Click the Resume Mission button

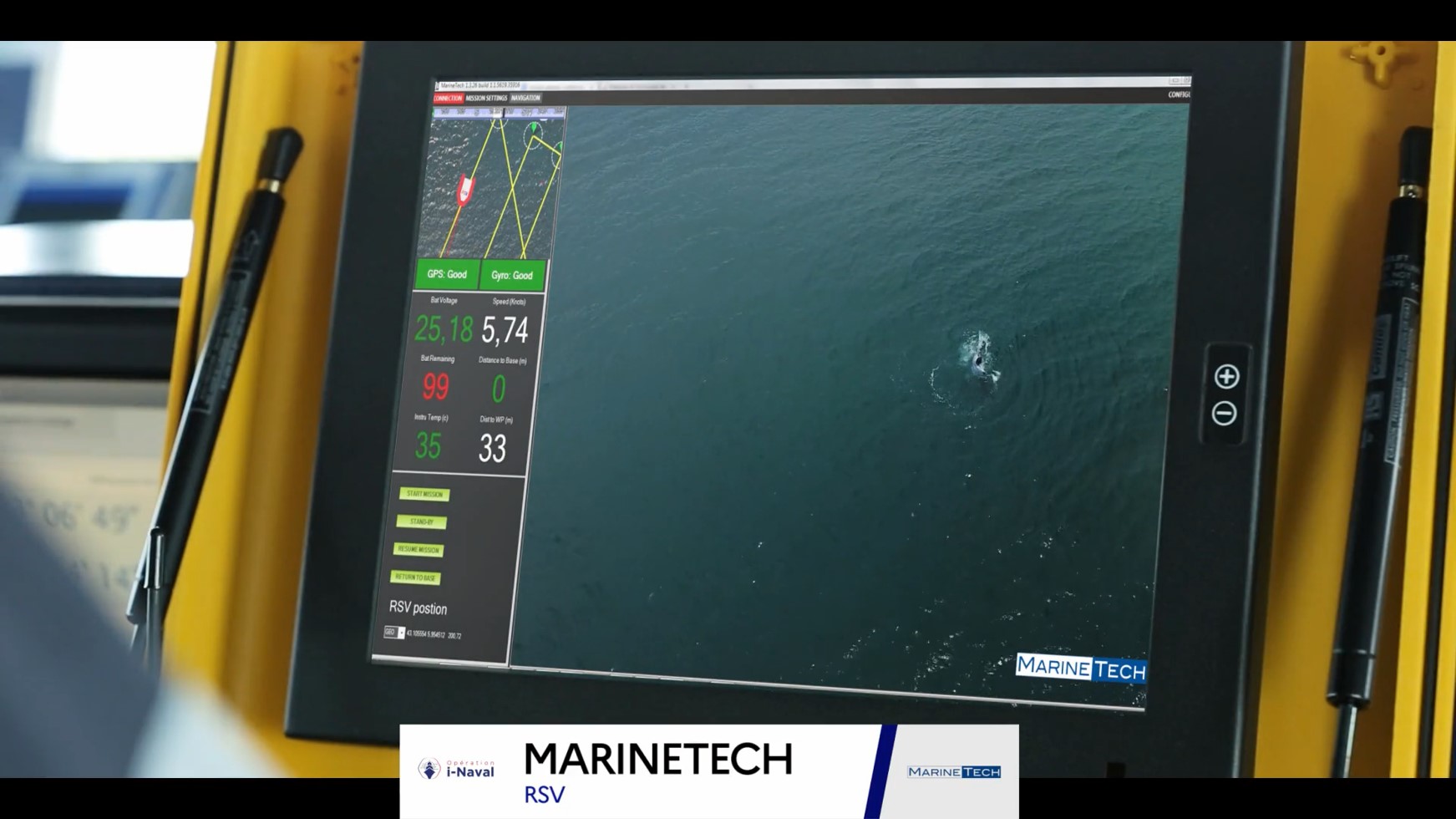tap(419, 550)
